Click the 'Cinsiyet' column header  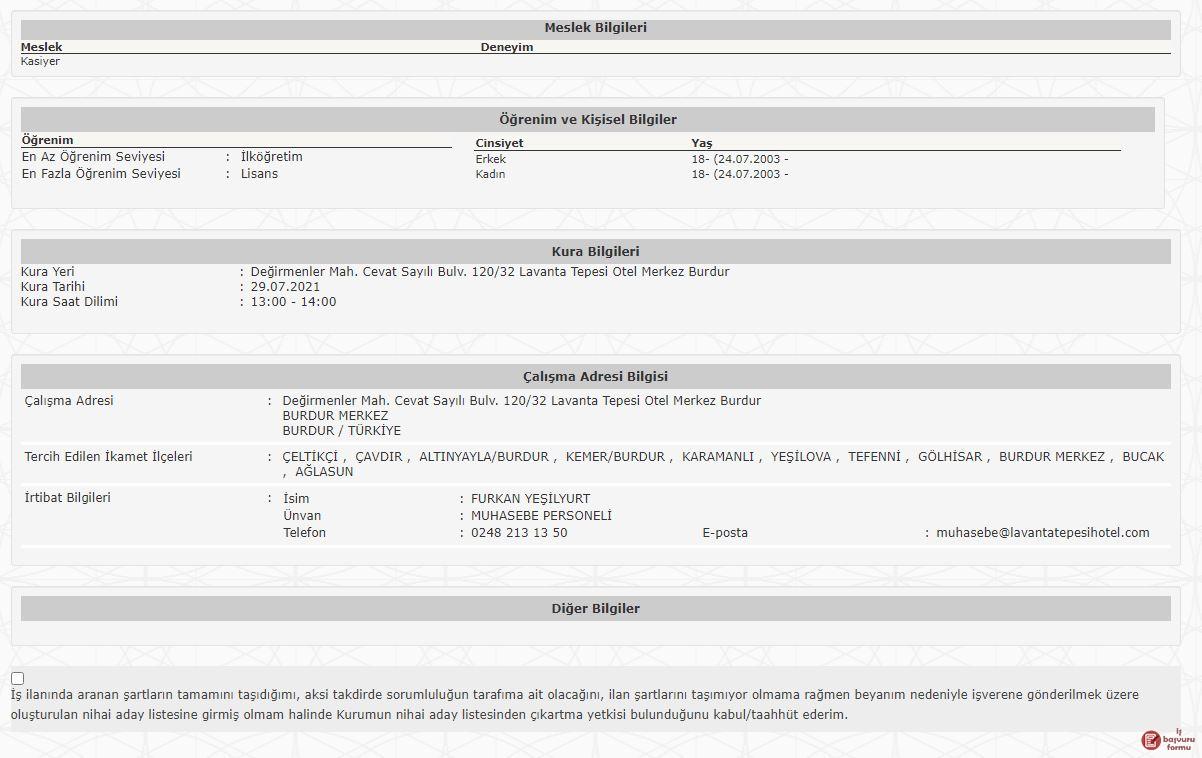[499, 143]
